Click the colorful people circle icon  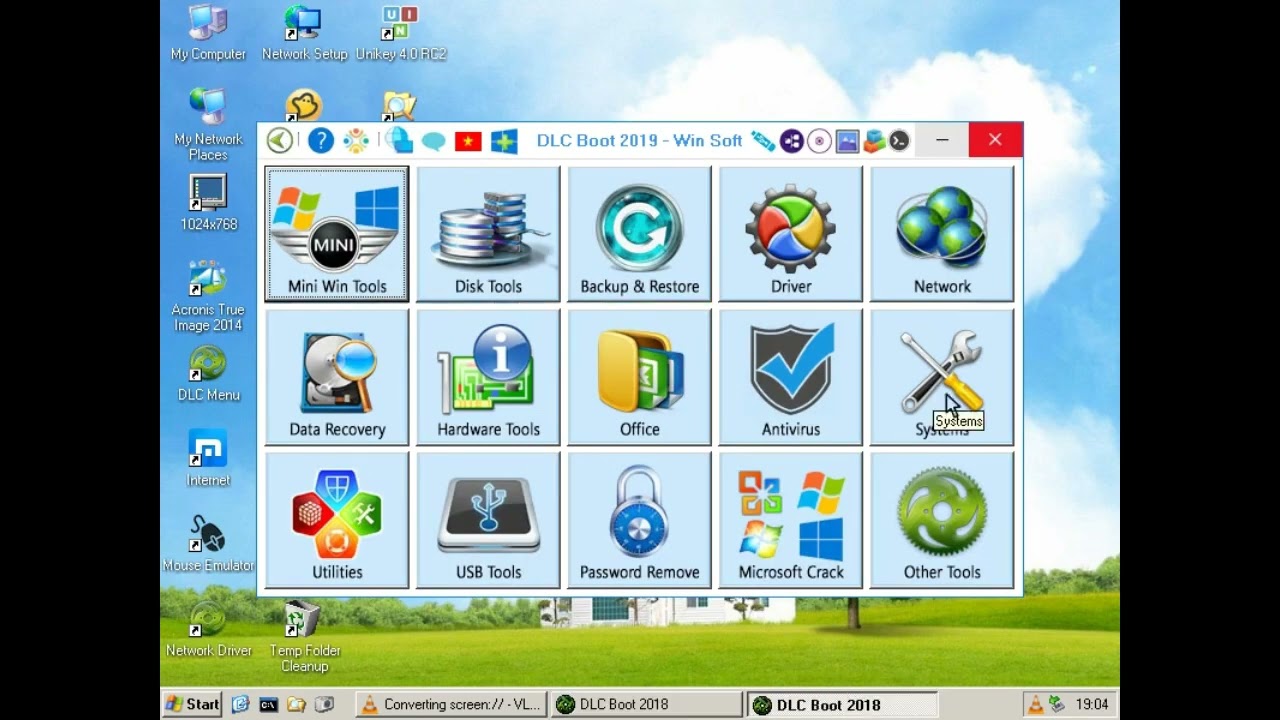click(x=356, y=141)
